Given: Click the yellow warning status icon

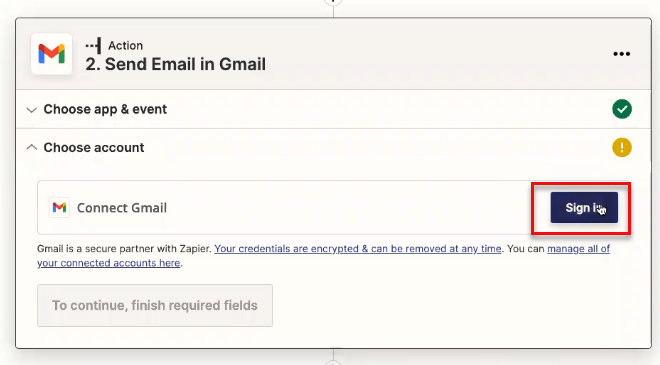Looking at the screenshot, I should pyautogui.click(x=622, y=147).
